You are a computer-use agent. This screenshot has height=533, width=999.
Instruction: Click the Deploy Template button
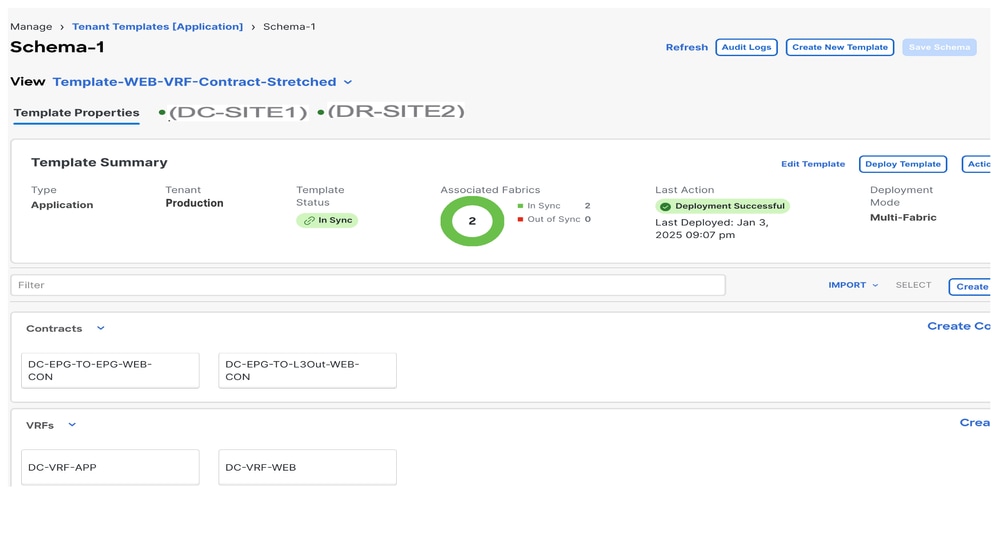(903, 164)
